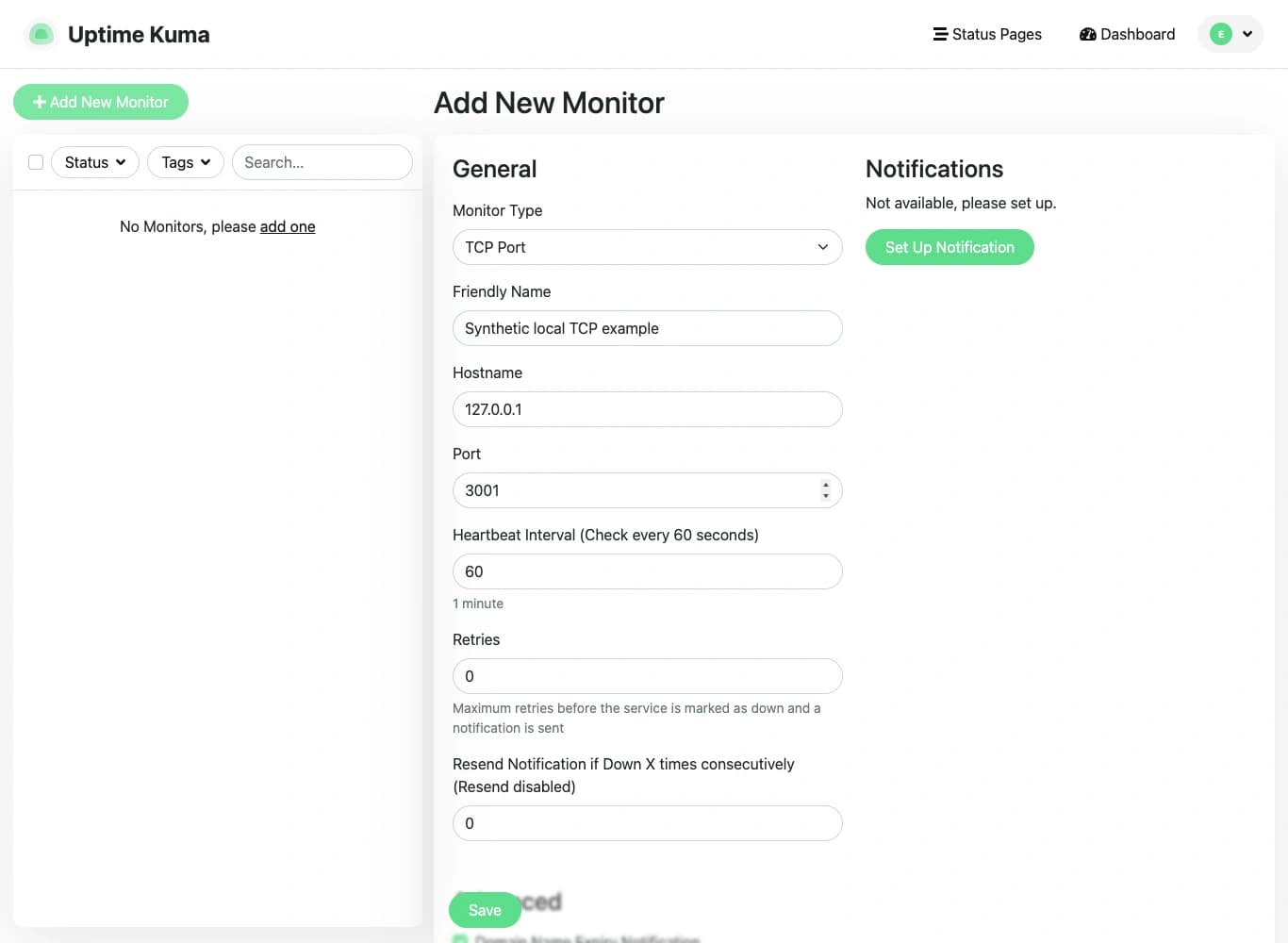This screenshot has width=1288, height=943.
Task: Open Status Pages from the header
Action: (987, 34)
